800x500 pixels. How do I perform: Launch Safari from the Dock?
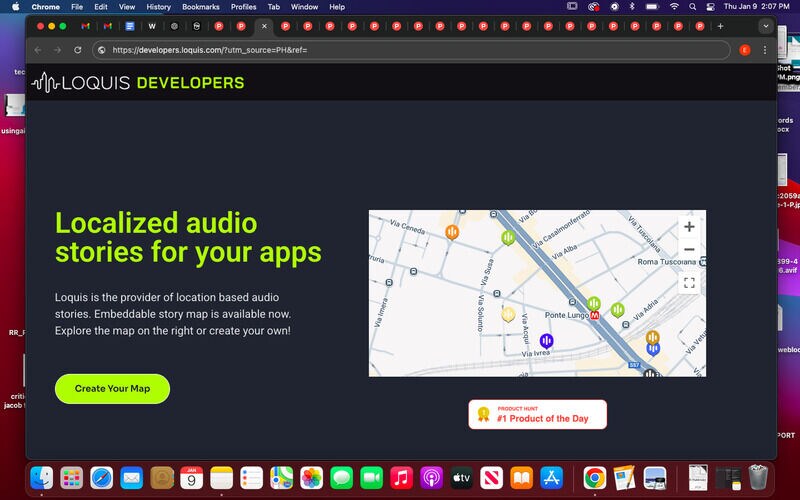(x=102, y=478)
